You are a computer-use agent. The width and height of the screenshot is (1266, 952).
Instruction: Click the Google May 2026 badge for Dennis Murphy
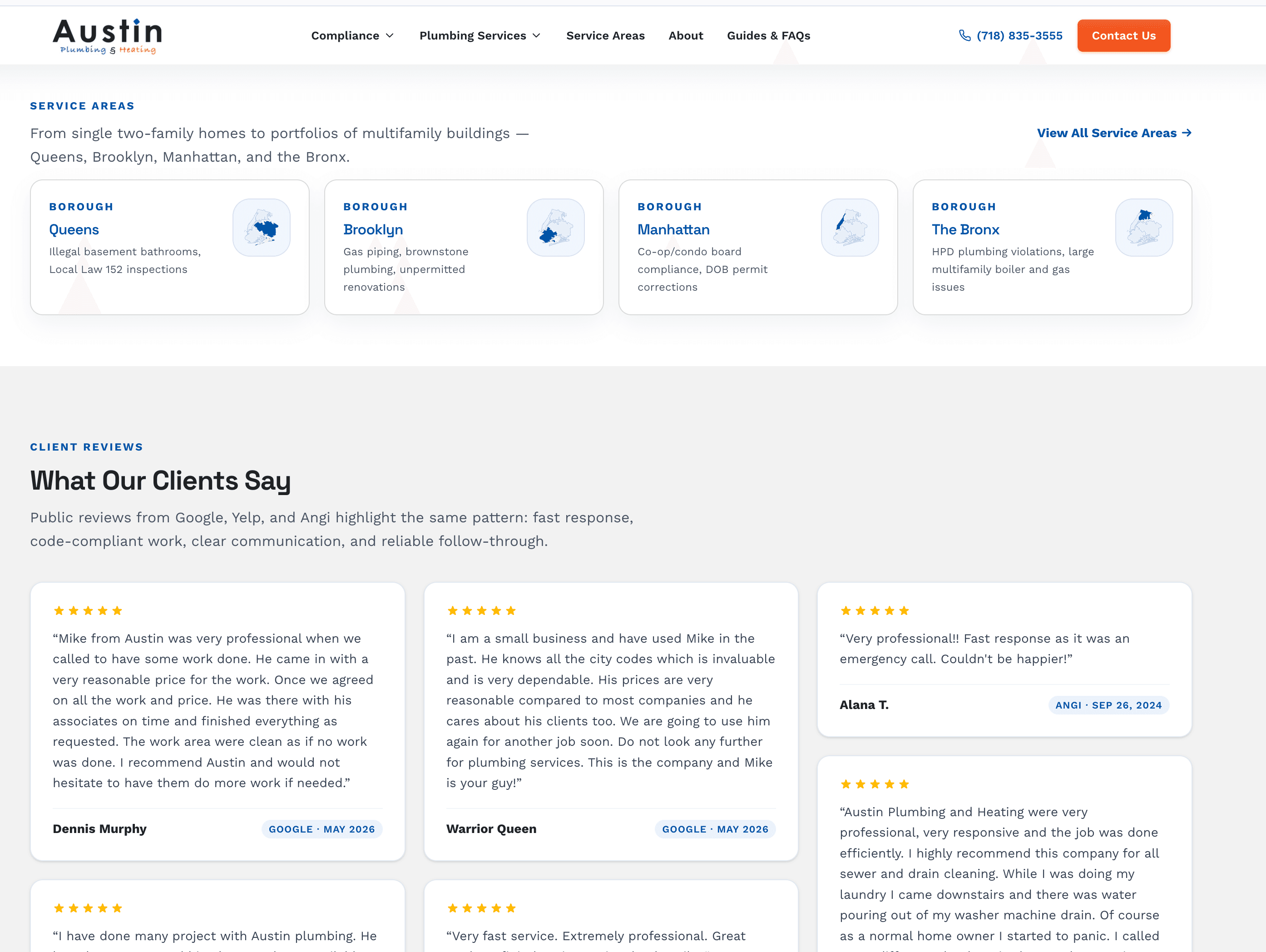pyautogui.click(x=321, y=829)
